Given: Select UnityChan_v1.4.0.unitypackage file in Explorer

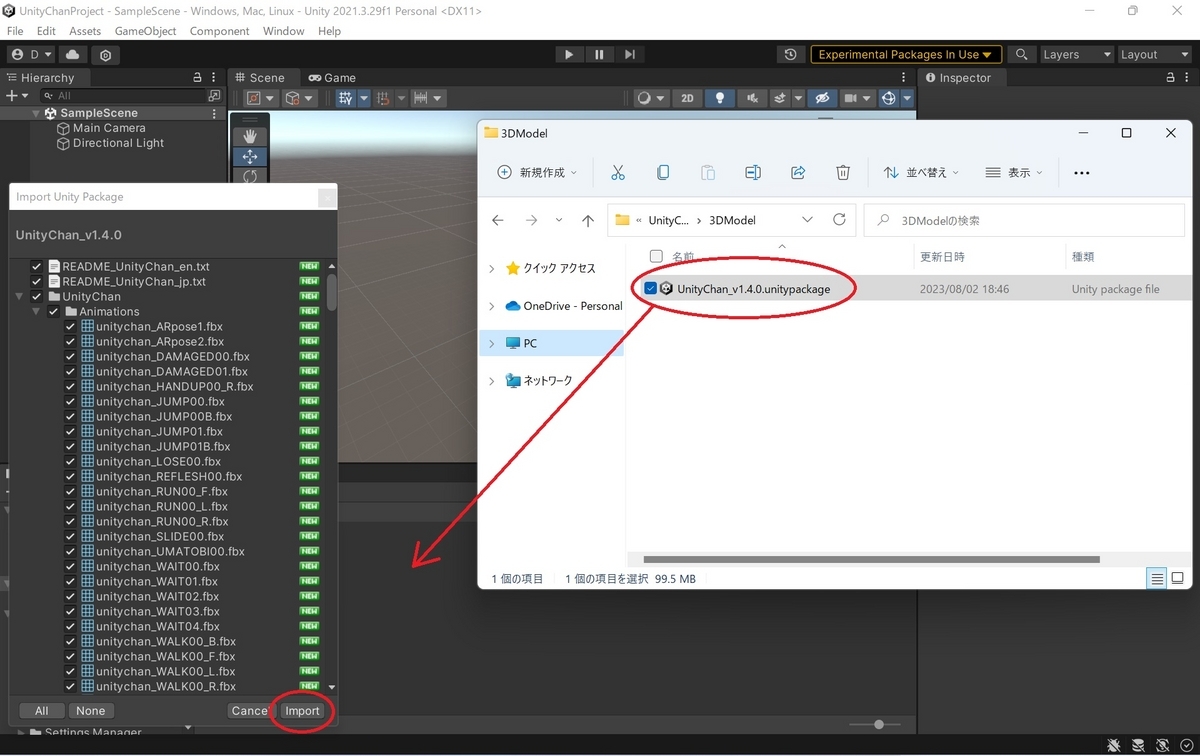Looking at the screenshot, I should click(x=753, y=289).
